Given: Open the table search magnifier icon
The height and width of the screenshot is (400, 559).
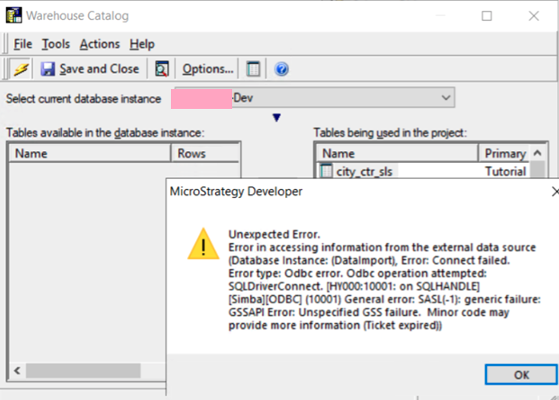Looking at the screenshot, I should click(x=162, y=68).
